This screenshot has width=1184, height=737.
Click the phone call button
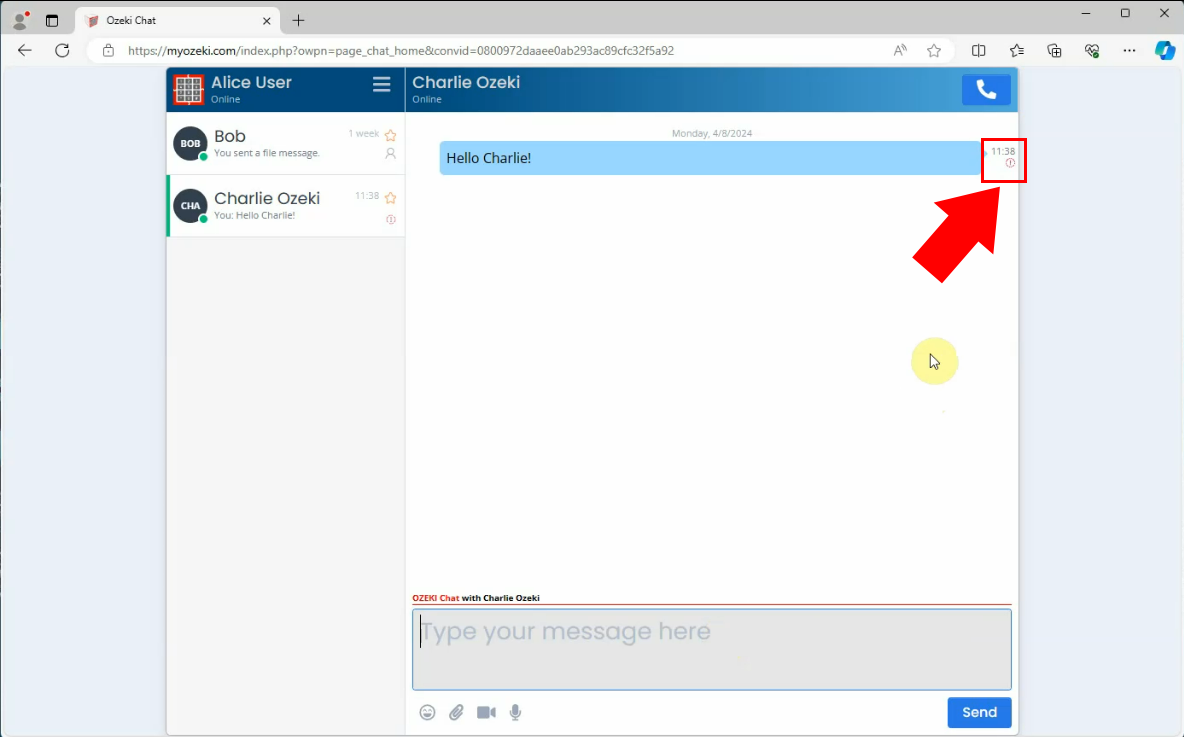pos(986,90)
